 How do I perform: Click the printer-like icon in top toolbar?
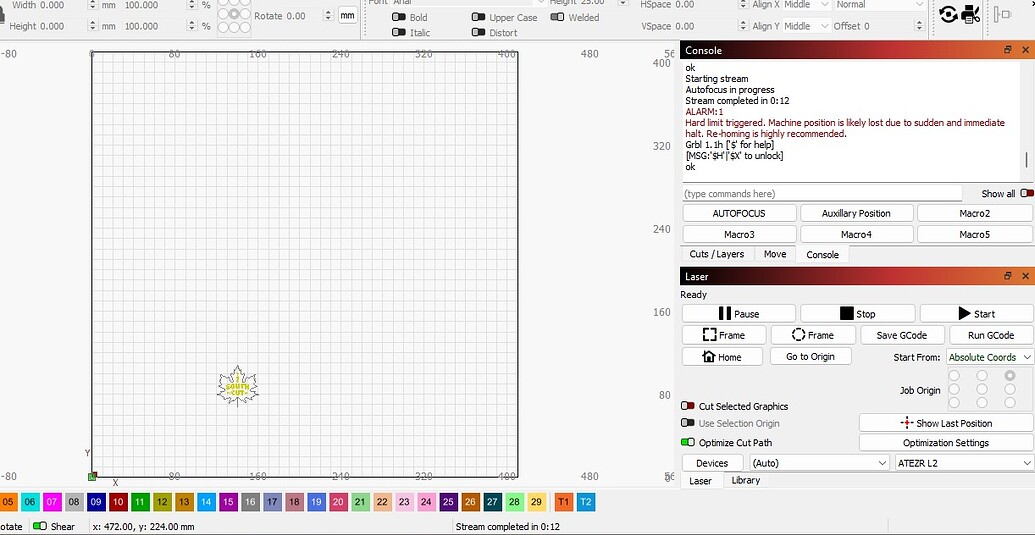[970, 13]
